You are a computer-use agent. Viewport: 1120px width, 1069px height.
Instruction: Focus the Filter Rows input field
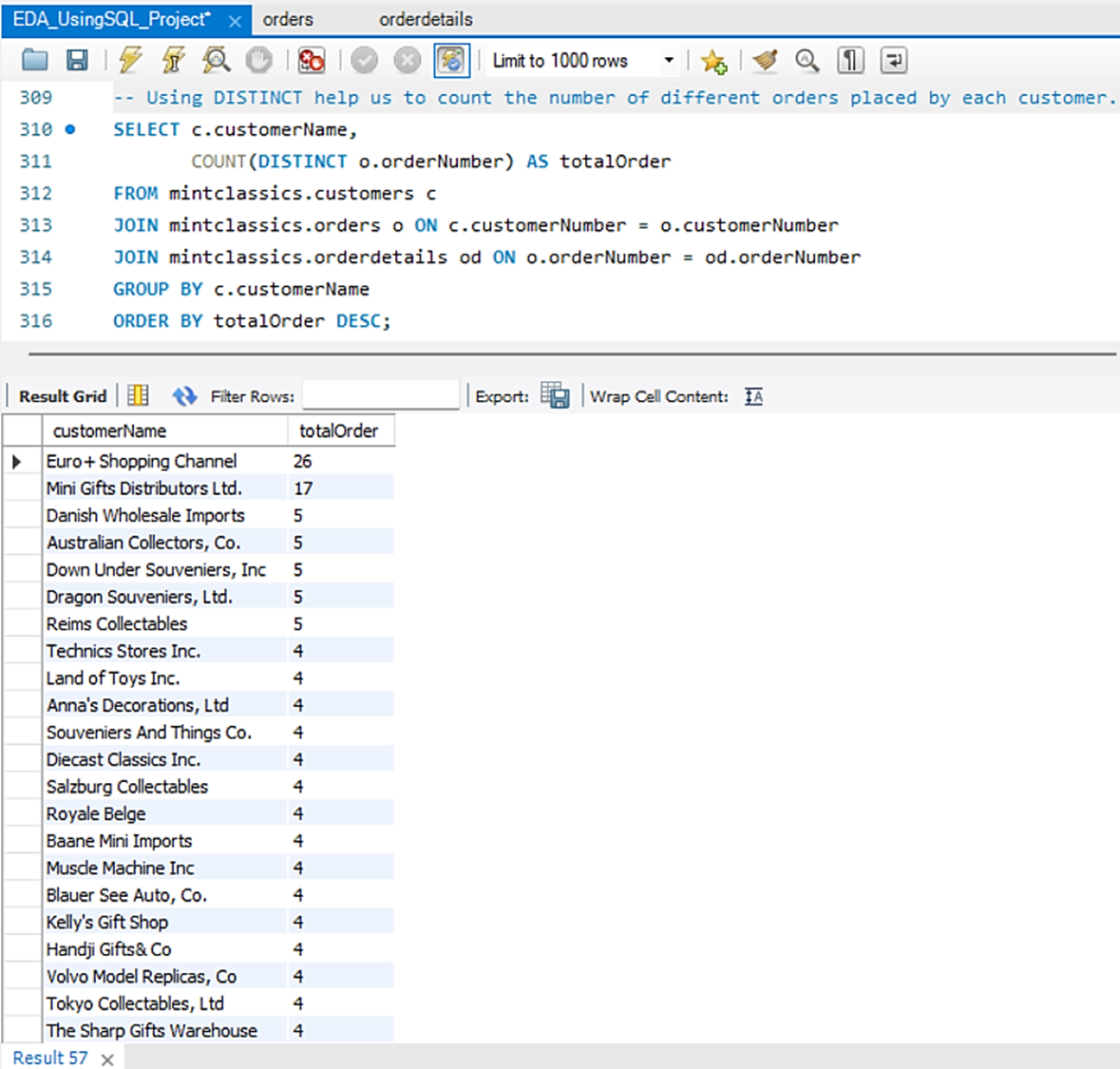381,395
